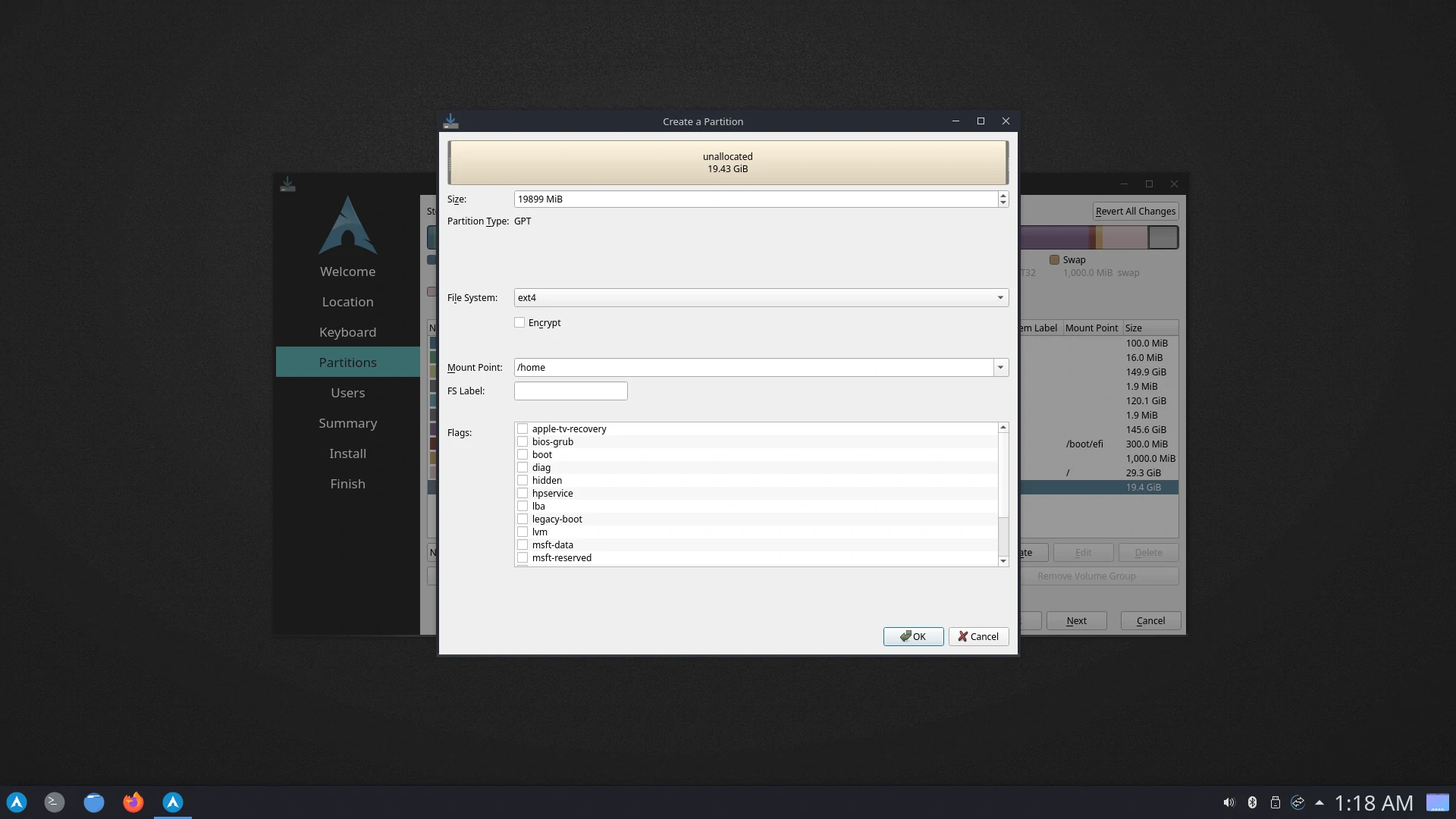Show hidden system tray icons arrow

pyautogui.click(x=1319, y=802)
